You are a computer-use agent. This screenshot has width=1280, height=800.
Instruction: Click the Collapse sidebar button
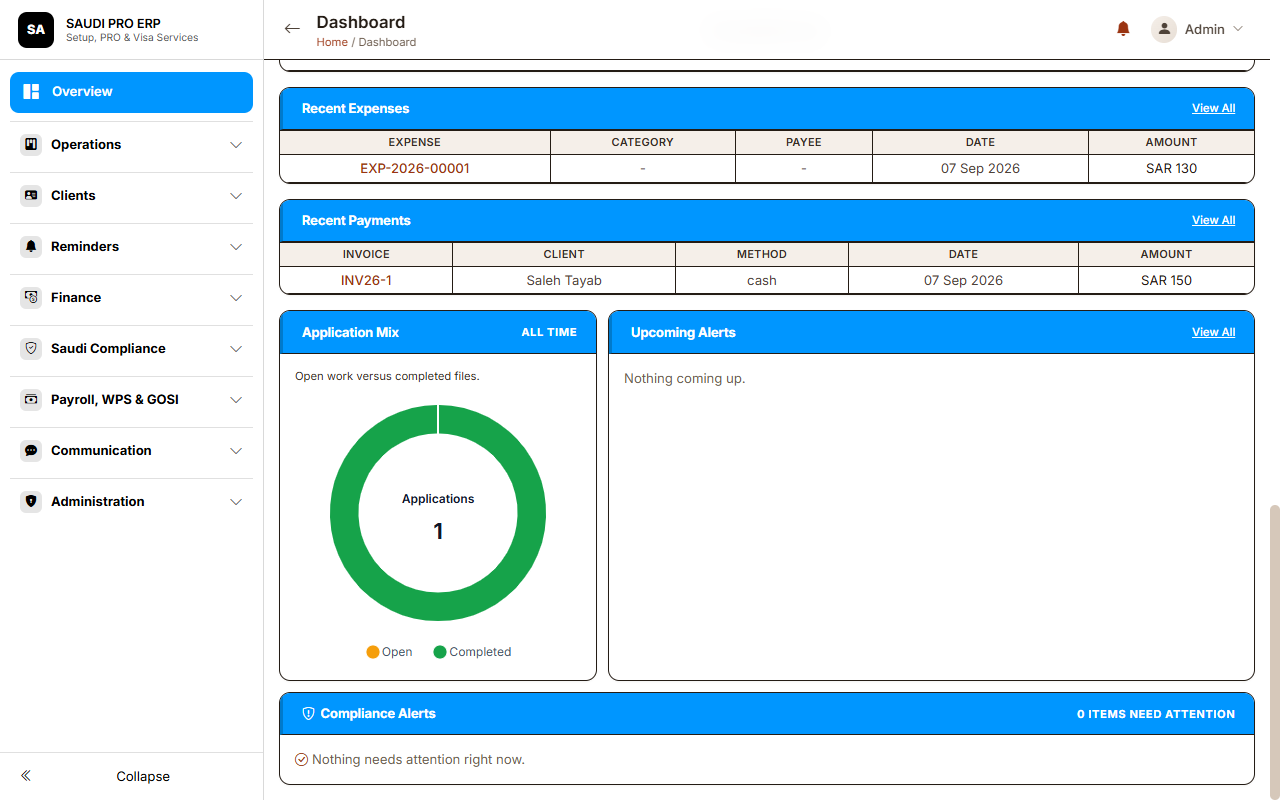[x=131, y=776]
